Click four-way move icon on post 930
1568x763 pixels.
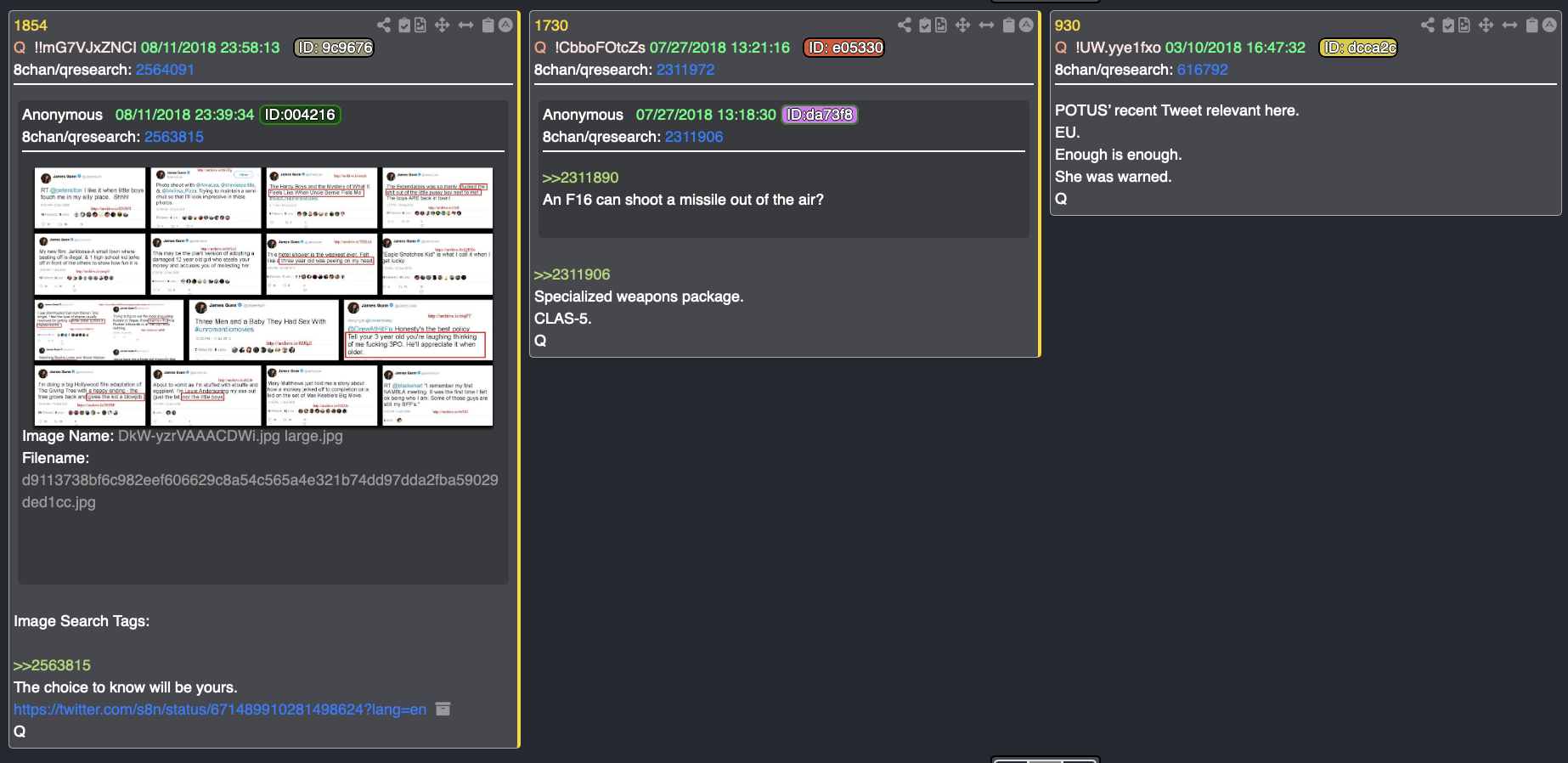coord(1486,25)
